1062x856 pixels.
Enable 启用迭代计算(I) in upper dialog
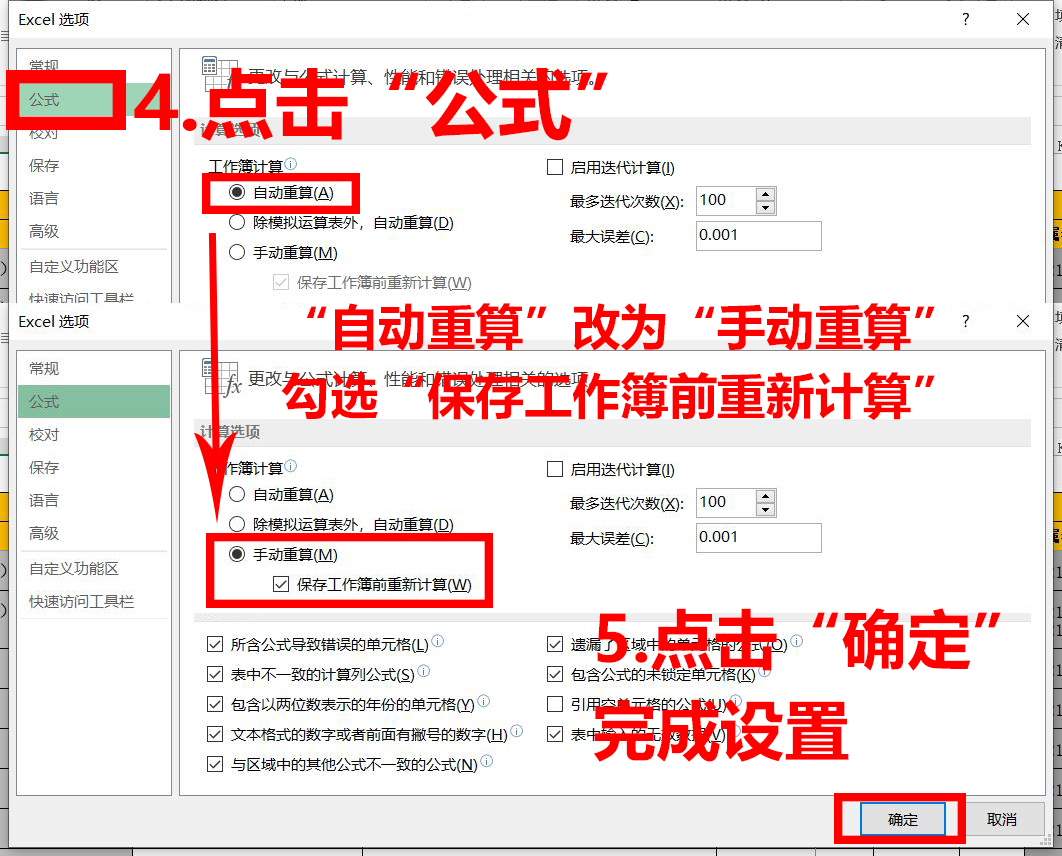(x=555, y=167)
